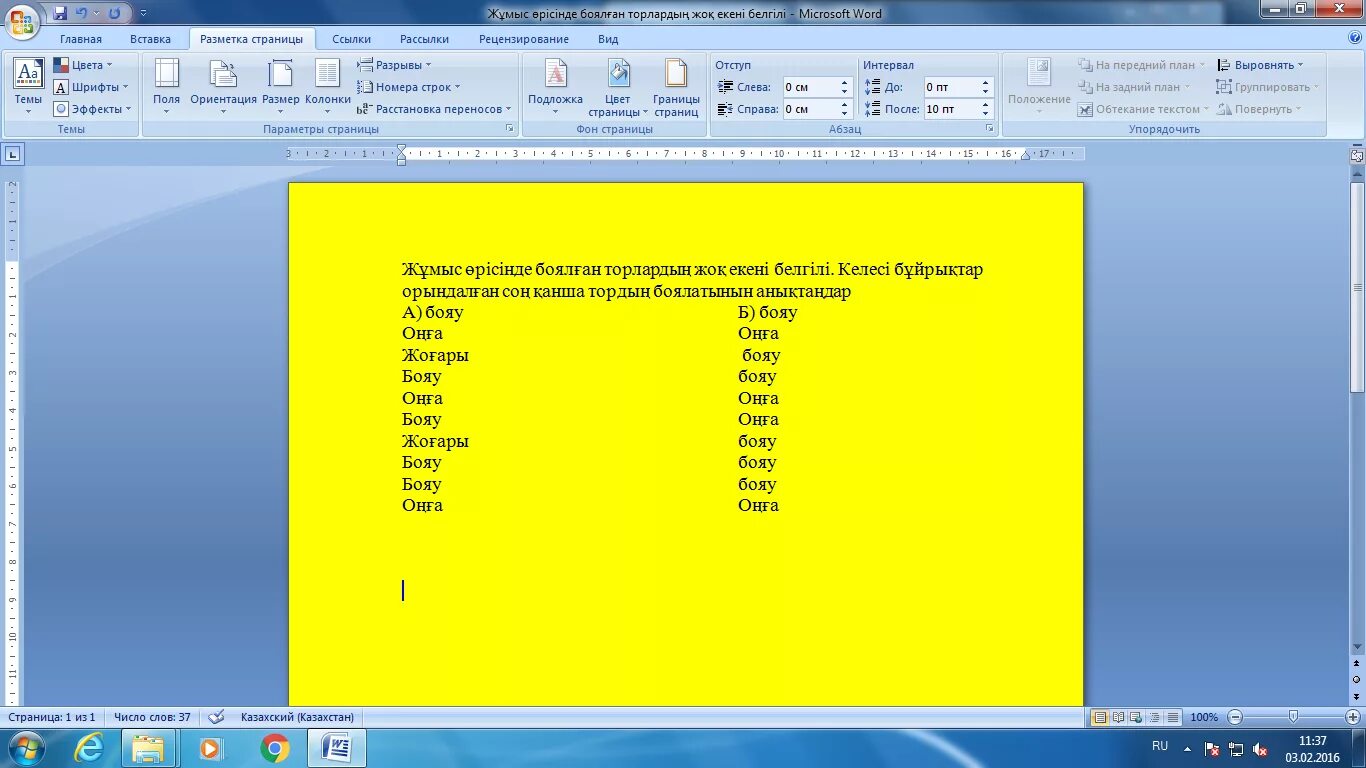The width and height of the screenshot is (1366, 768).
Task: Open Windows Media Player from taskbar
Action: coord(210,748)
